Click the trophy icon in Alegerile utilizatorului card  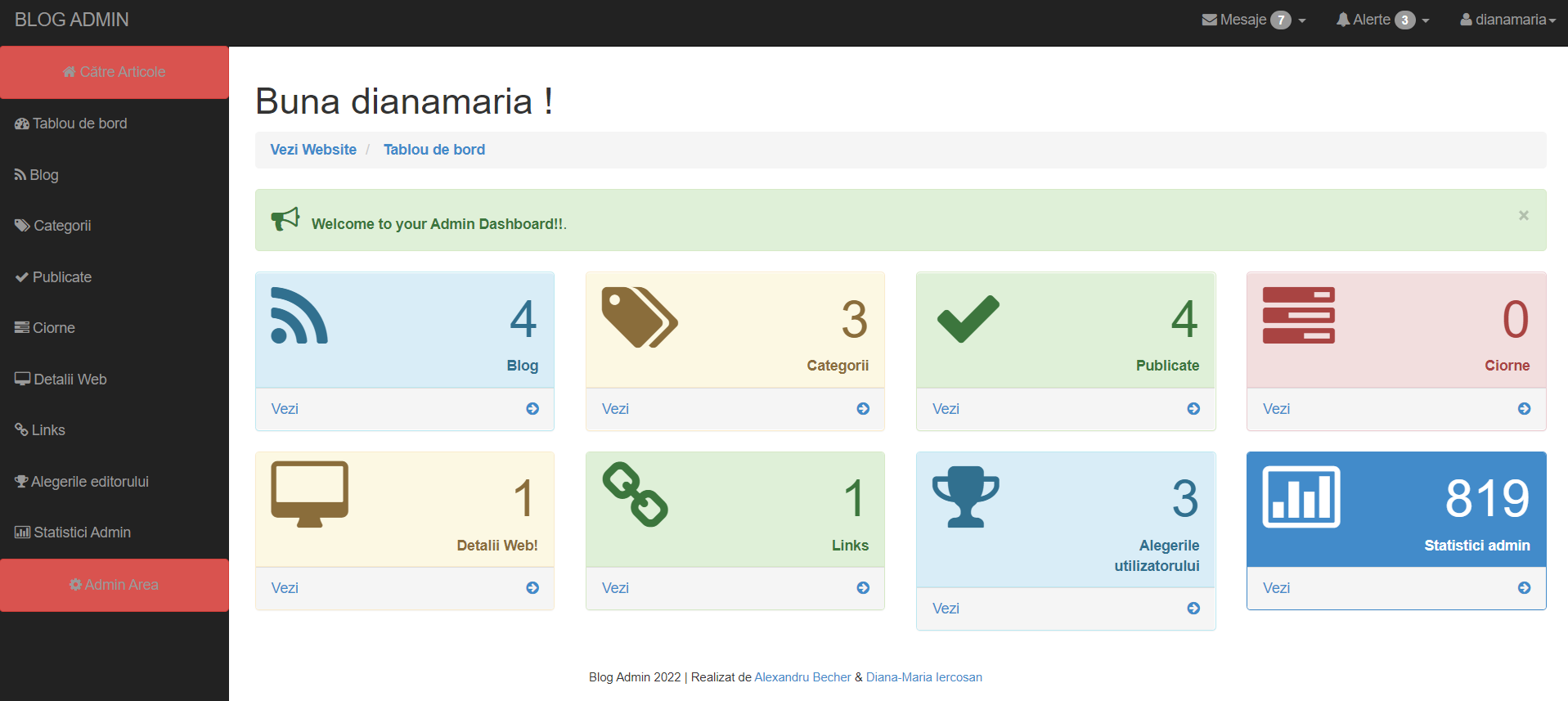tap(965, 497)
